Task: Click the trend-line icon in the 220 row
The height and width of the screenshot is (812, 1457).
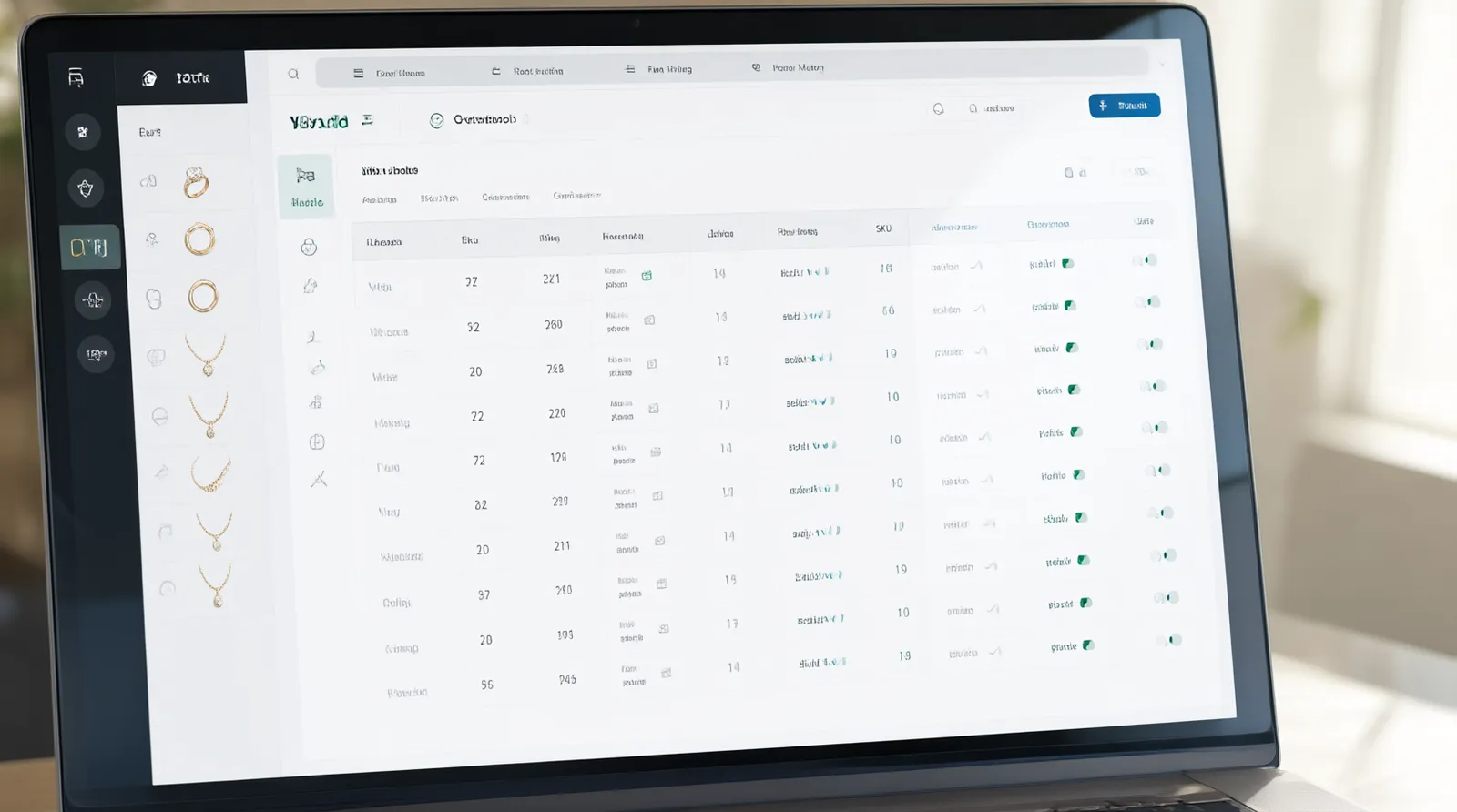Action: (x=982, y=394)
